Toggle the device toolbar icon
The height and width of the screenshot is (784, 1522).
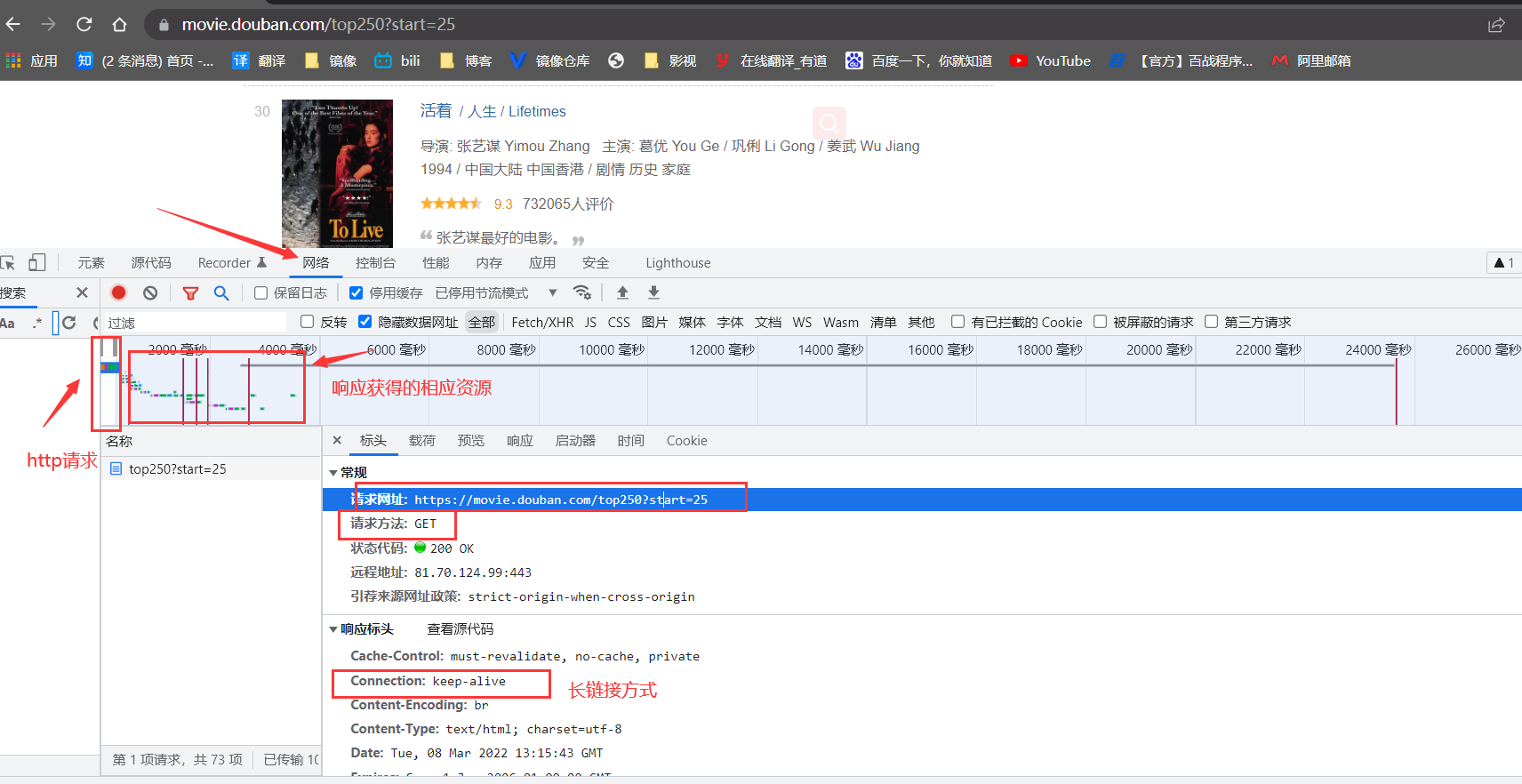point(36,262)
